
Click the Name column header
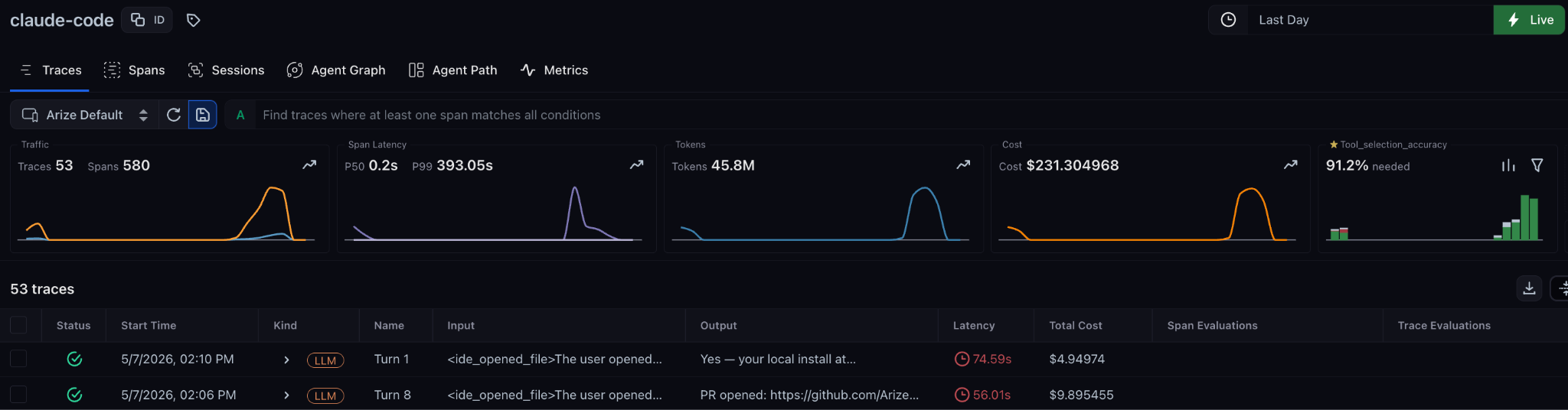coord(389,325)
